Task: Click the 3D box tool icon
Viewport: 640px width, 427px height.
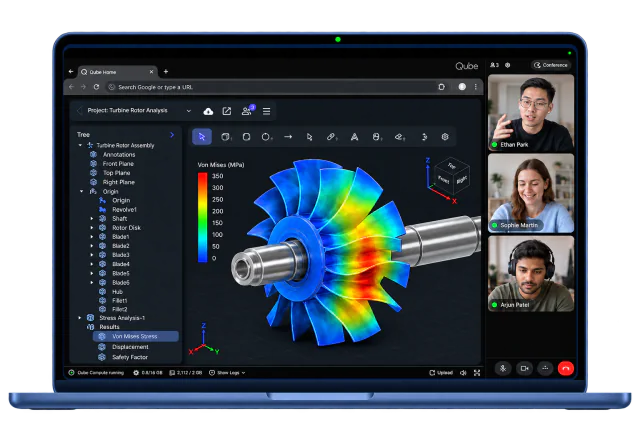Action: tap(226, 137)
